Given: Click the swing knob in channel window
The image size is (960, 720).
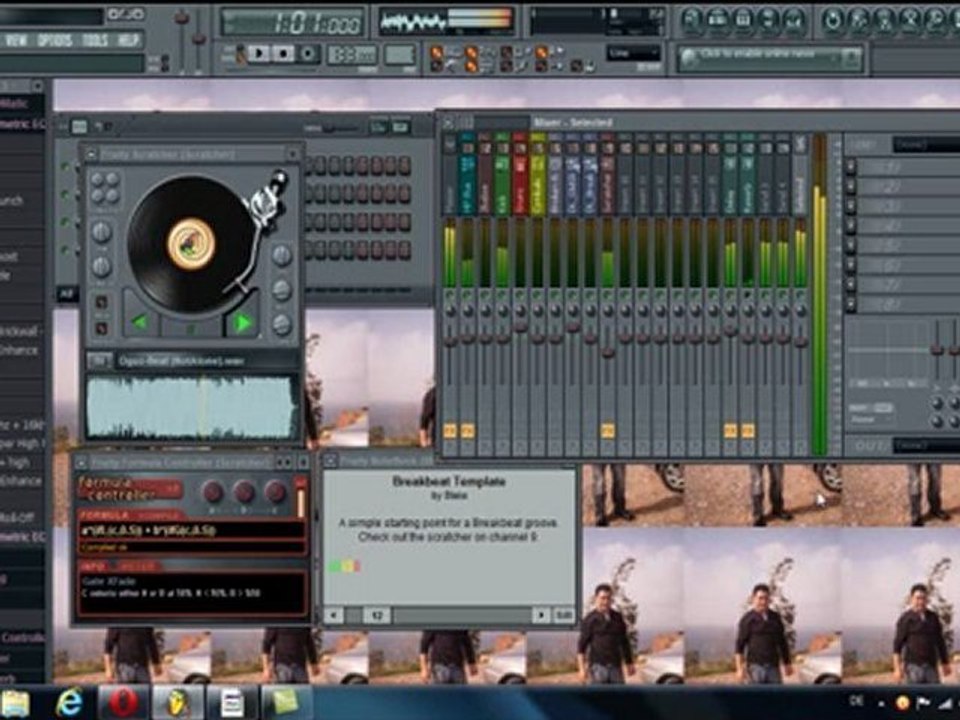Looking at the screenshot, I should pos(329,128).
